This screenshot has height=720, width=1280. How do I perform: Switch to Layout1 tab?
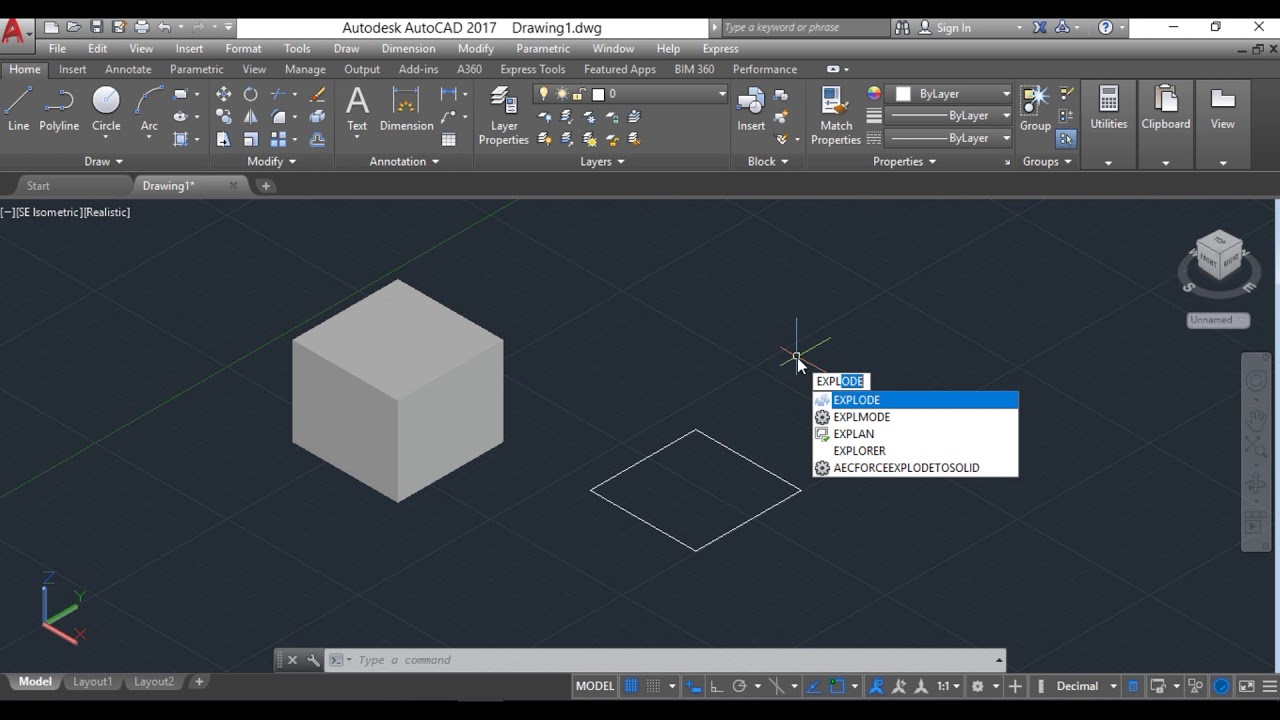click(92, 682)
